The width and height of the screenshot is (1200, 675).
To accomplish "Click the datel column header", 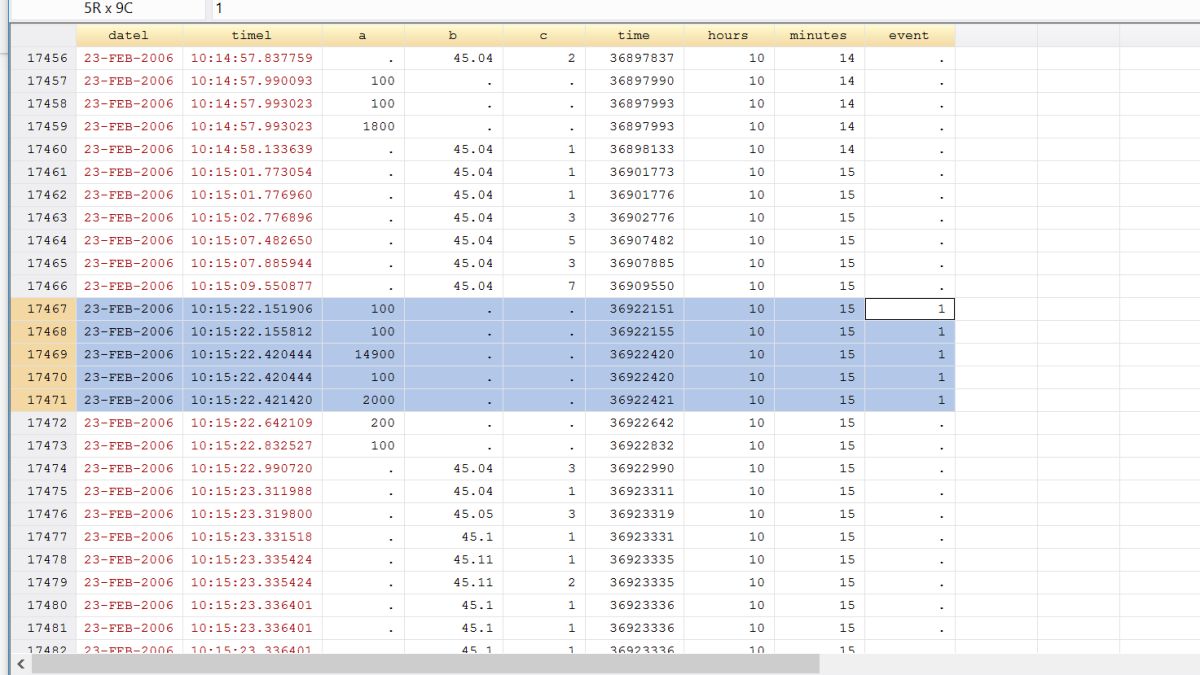I will 128,35.
